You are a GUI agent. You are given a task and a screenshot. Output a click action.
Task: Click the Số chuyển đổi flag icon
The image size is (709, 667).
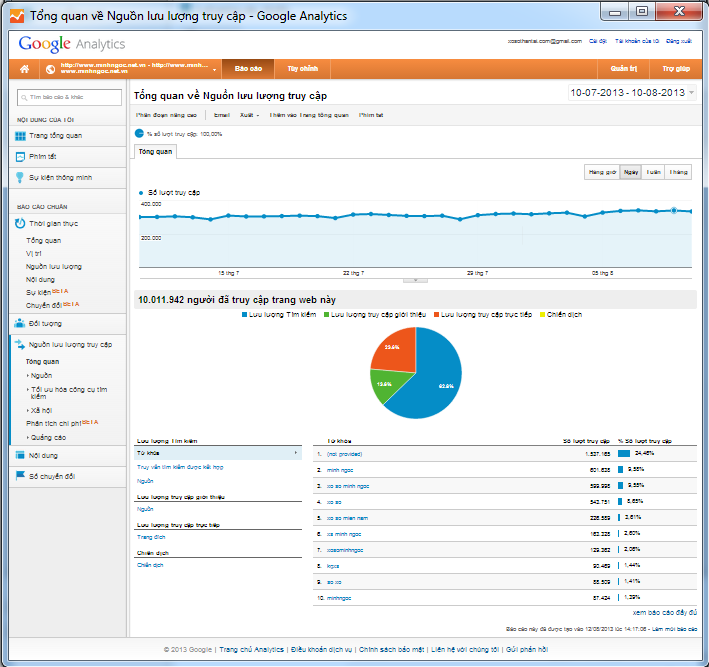pyautogui.click(x=20, y=476)
